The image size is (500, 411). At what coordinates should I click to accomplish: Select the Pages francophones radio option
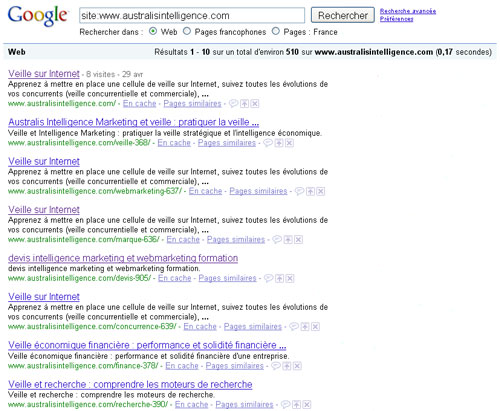(x=187, y=31)
